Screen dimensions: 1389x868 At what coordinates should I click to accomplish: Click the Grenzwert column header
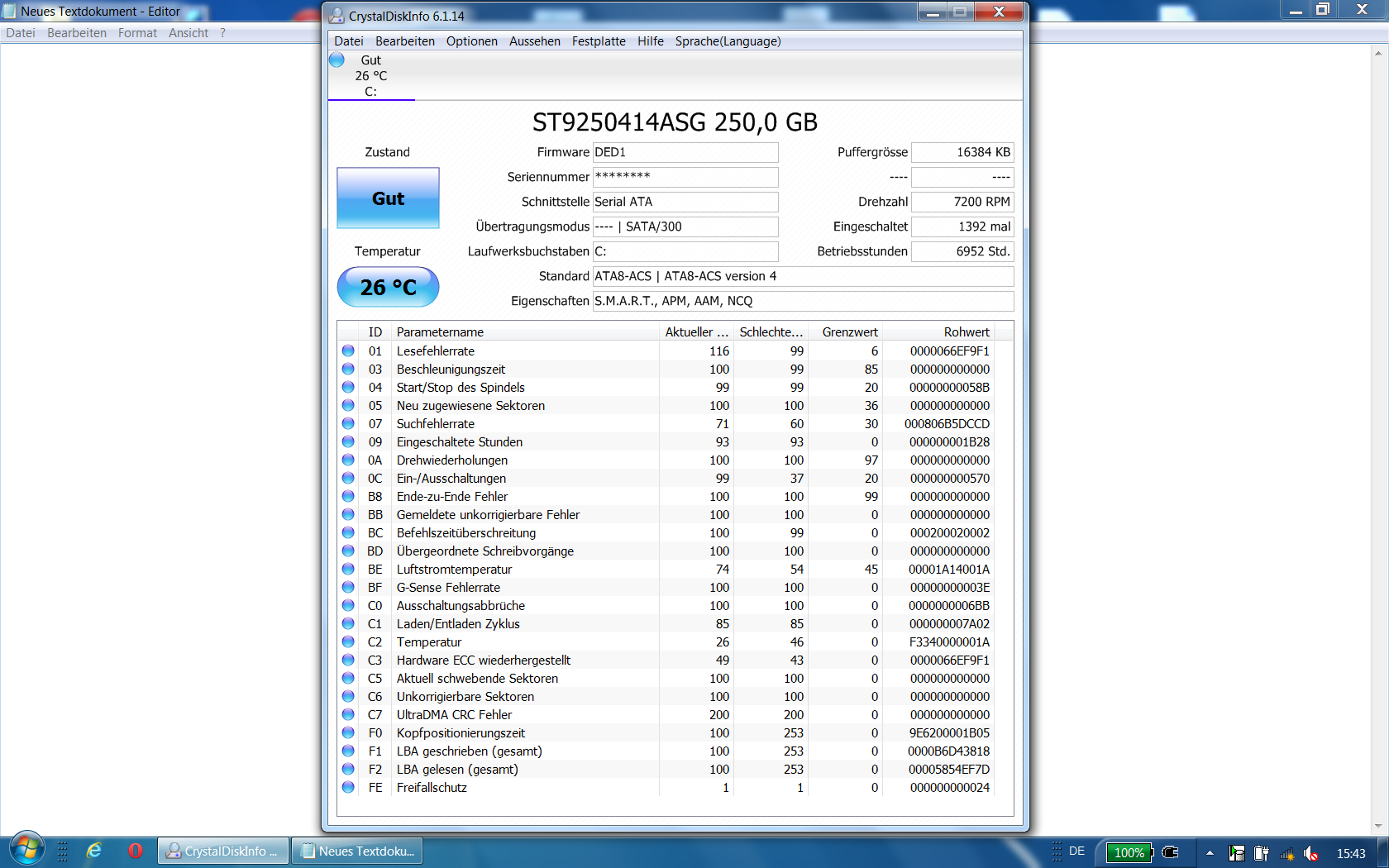[x=846, y=331]
